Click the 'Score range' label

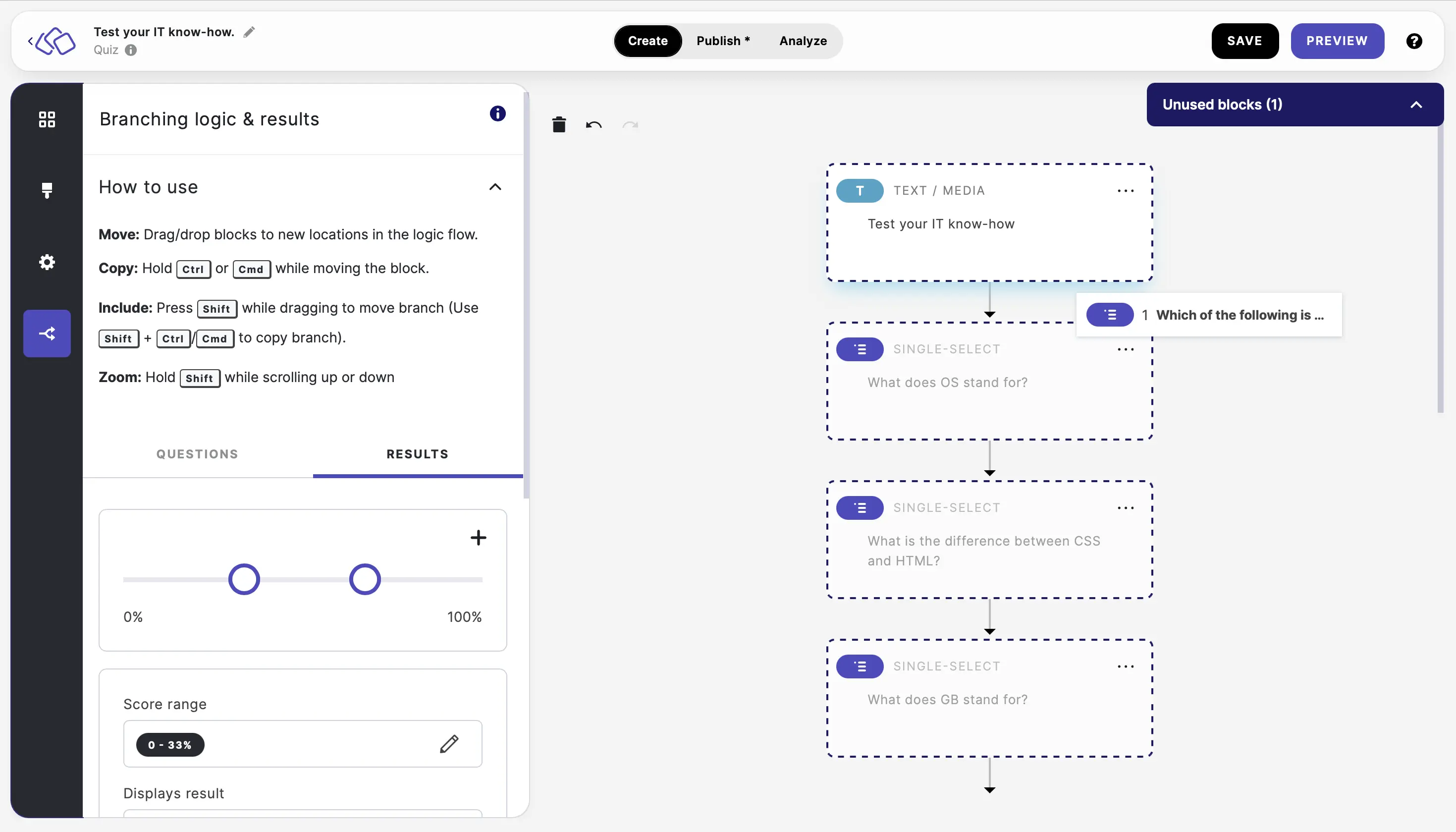tap(165, 704)
